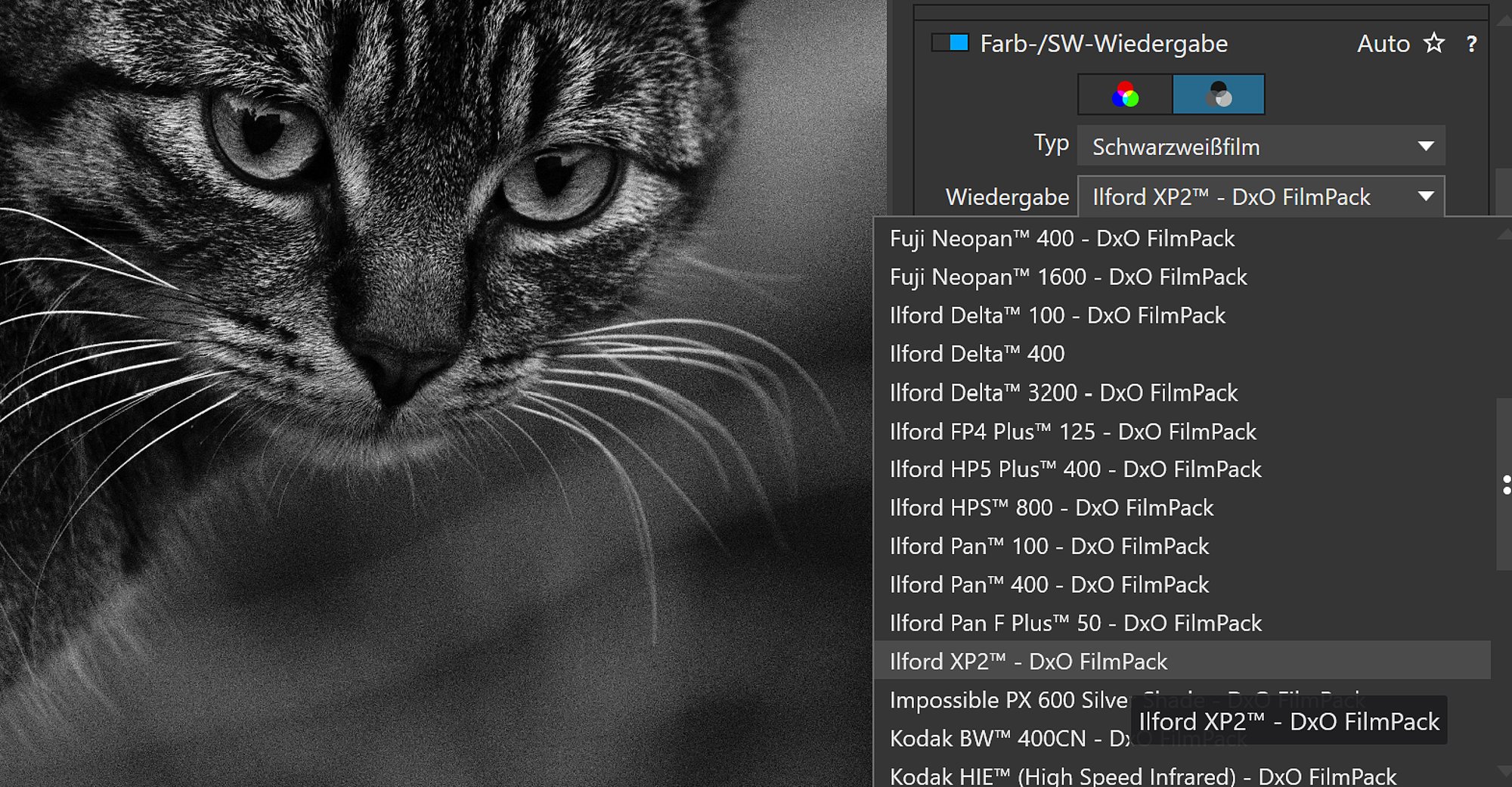1512x787 pixels.
Task: Toggle the Farb-/SW-Wiedergabe blue switch
Action: (950, 43)
